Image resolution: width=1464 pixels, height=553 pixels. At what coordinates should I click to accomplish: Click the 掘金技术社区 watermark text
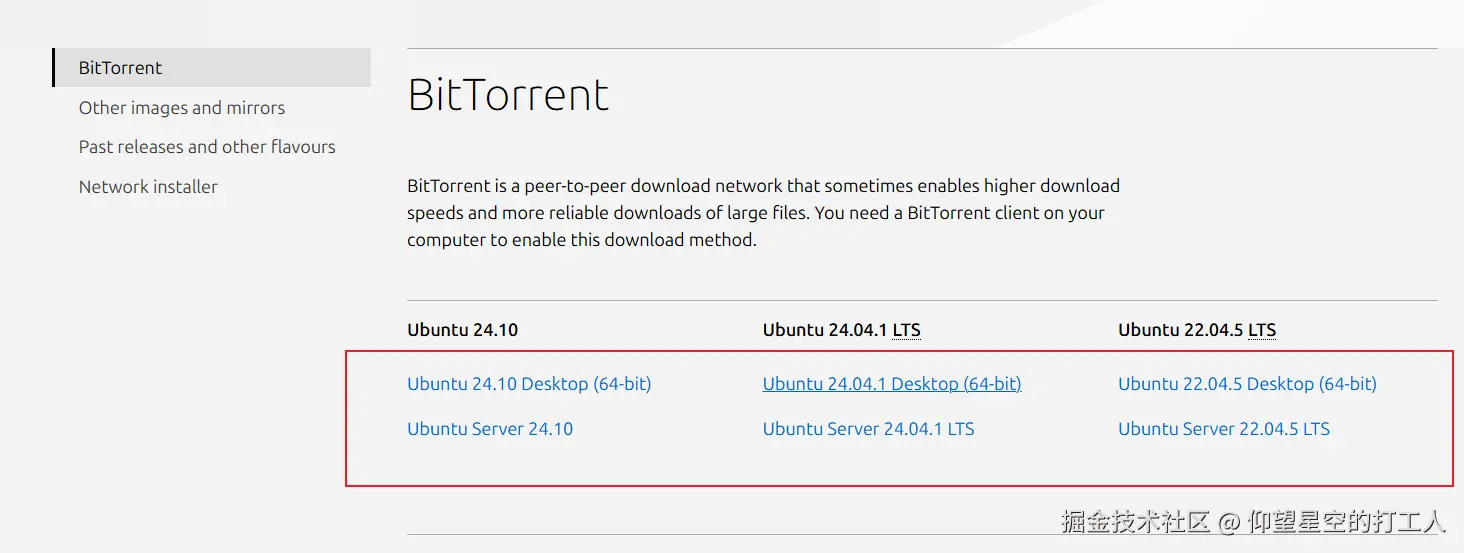(1136, 521)
